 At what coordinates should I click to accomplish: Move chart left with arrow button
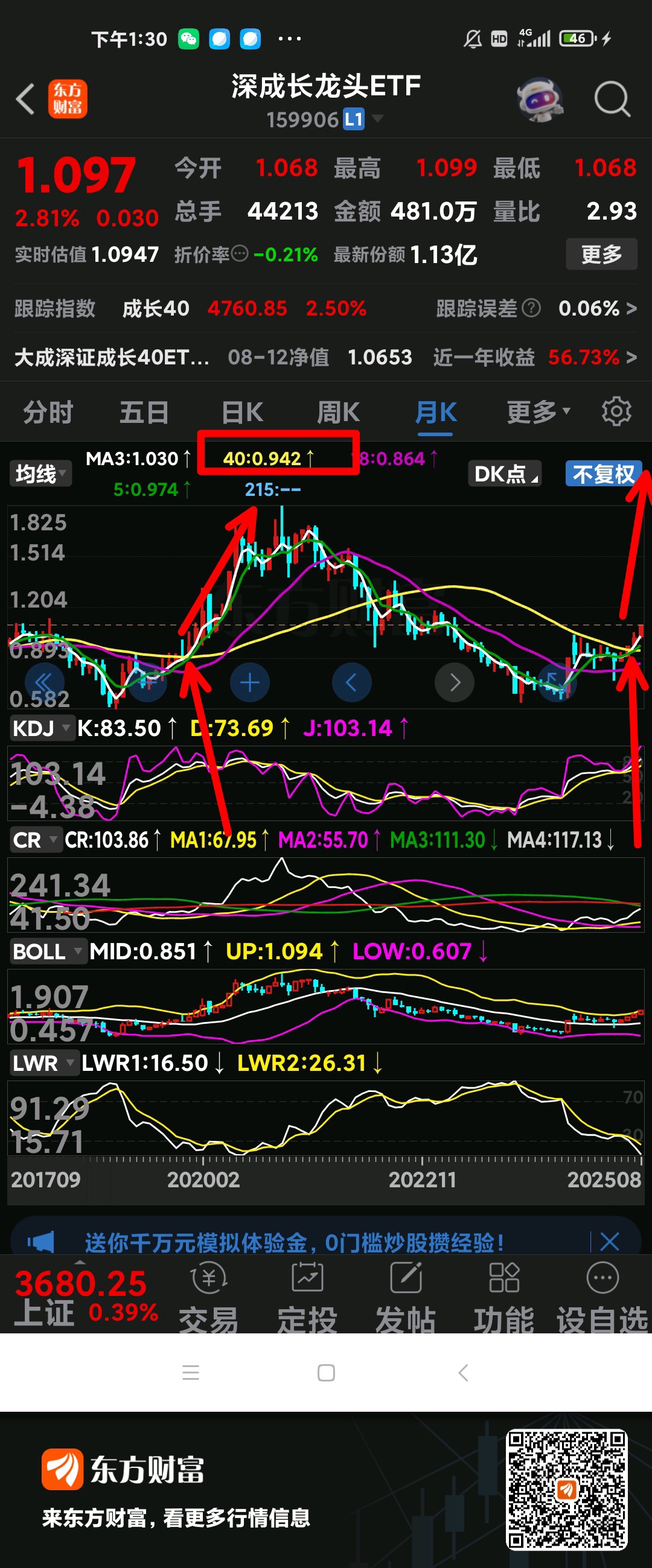(351, 682)
